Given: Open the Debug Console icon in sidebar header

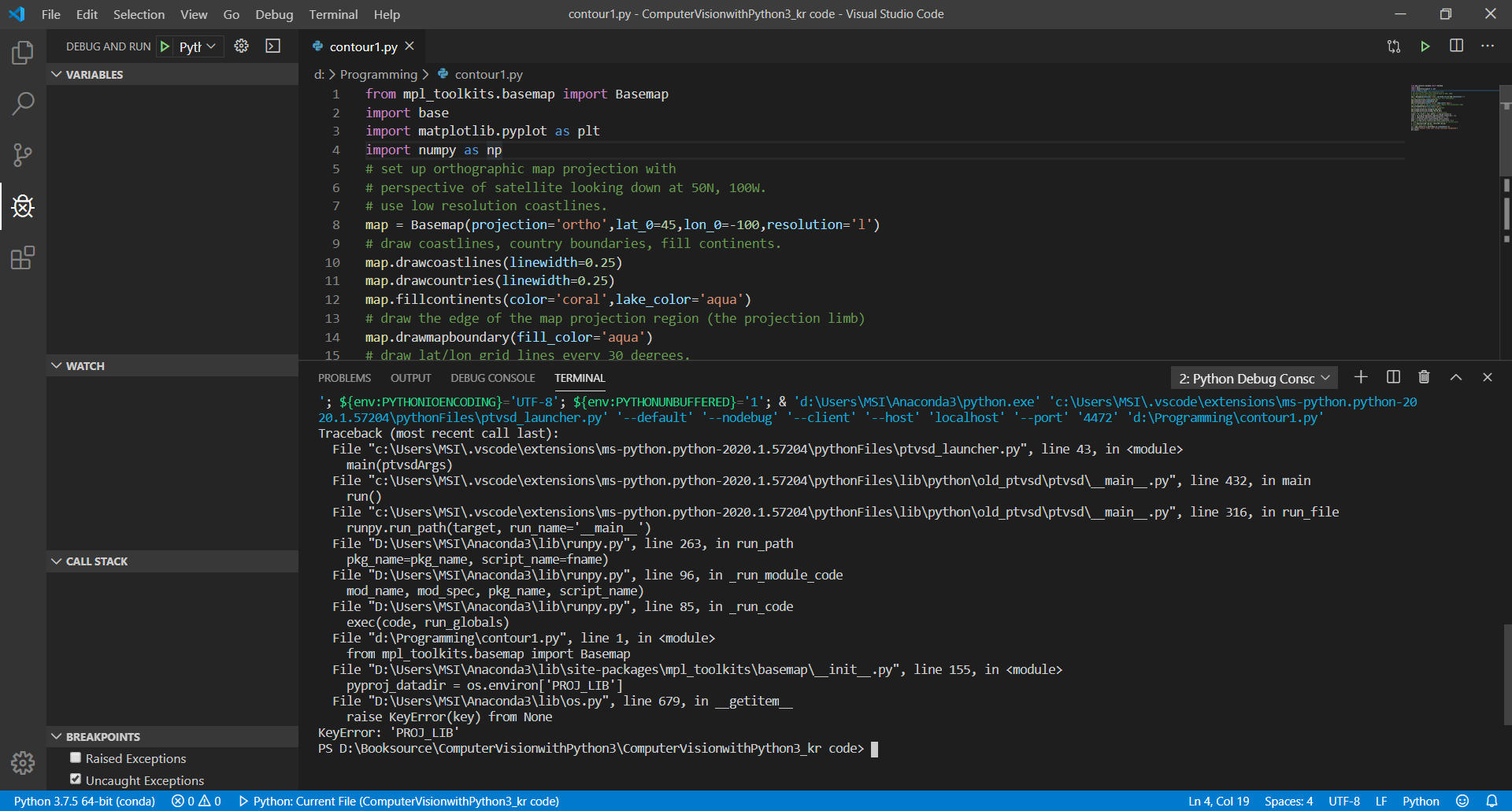Looking at the screenshot, I should 272,46.
